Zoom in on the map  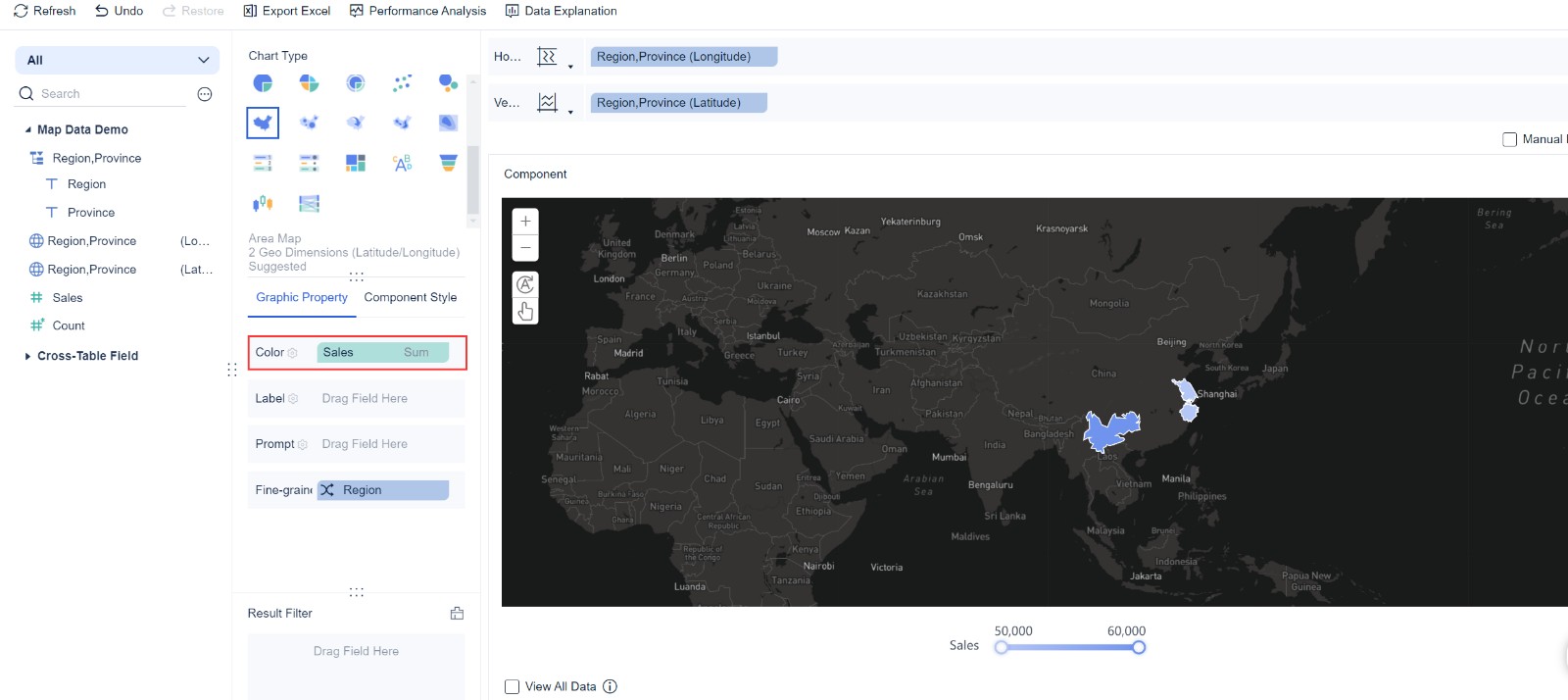(525, 222)
